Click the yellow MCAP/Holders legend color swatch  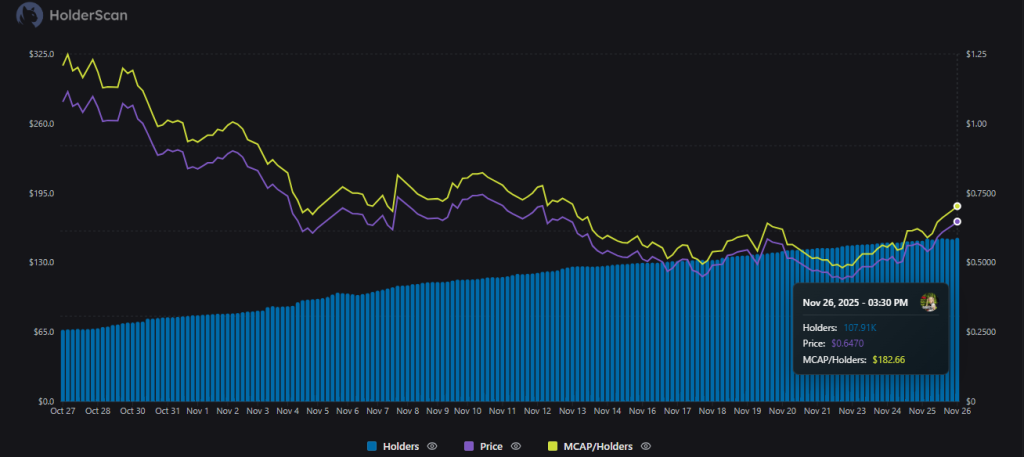click(554, 446)
